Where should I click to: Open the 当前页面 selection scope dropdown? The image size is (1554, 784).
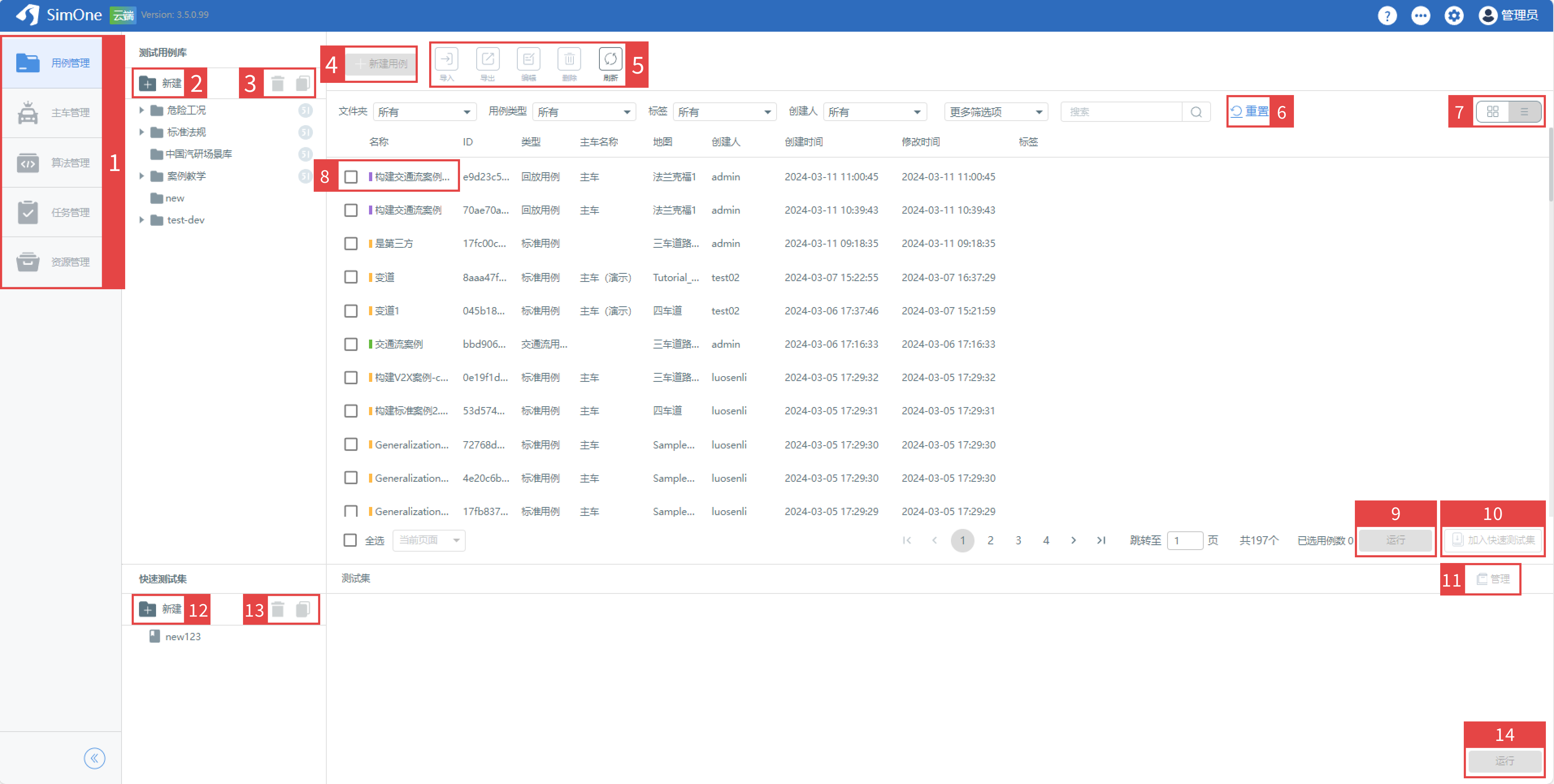point(429,540)
